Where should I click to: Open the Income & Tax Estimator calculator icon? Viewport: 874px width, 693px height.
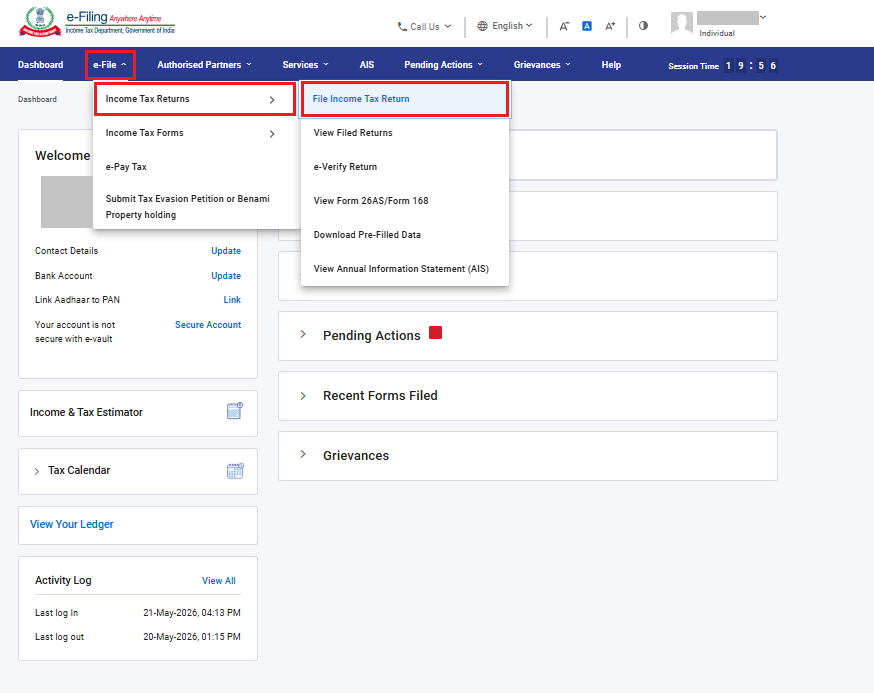coord(235,411)
